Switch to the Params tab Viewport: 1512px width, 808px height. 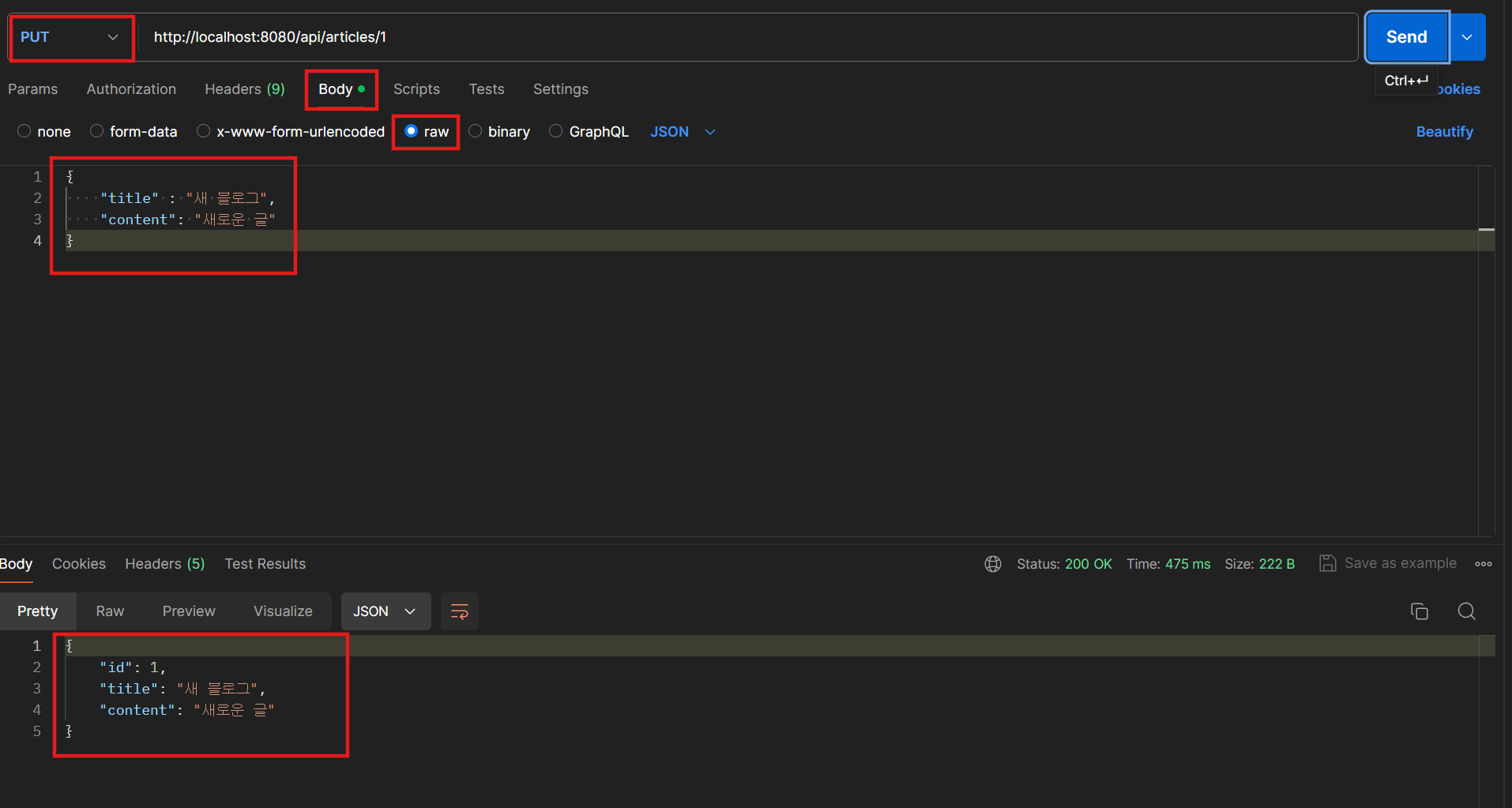[32, 89]
